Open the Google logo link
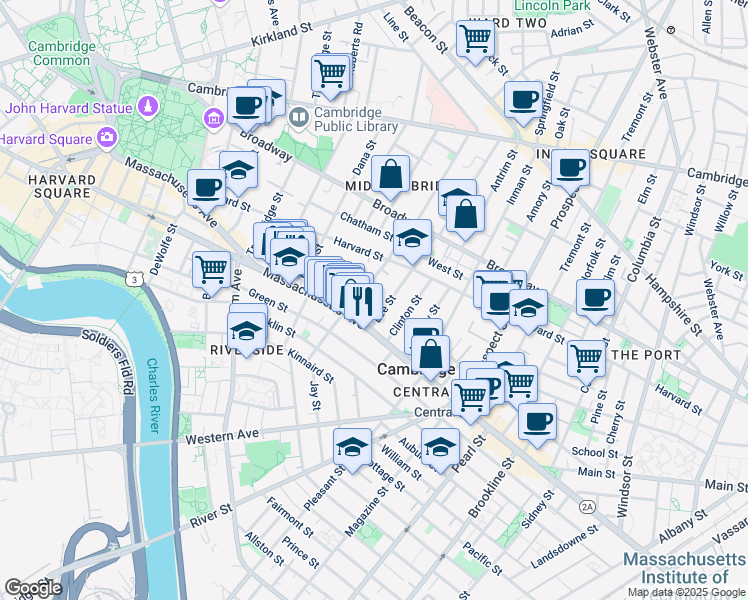This screenshot has height=600, width=748. coord(33,589)
